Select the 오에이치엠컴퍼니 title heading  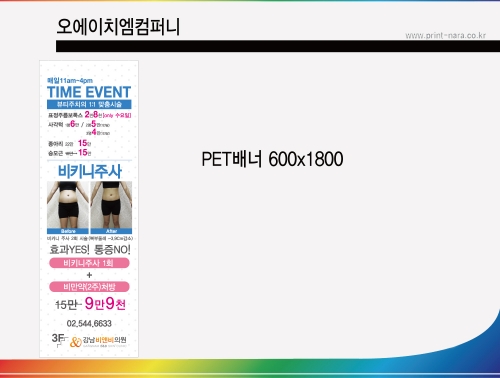[118, 27]
